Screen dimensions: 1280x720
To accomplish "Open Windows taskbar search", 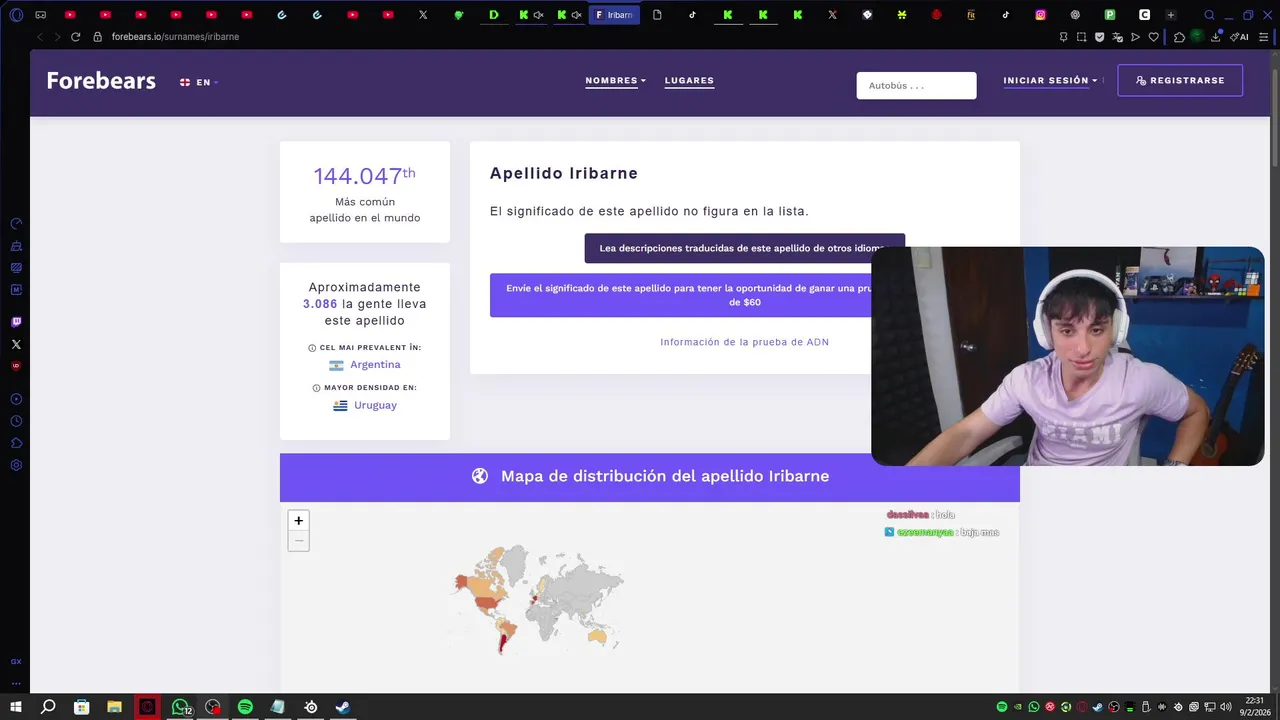I will click(x=48, y=707).
